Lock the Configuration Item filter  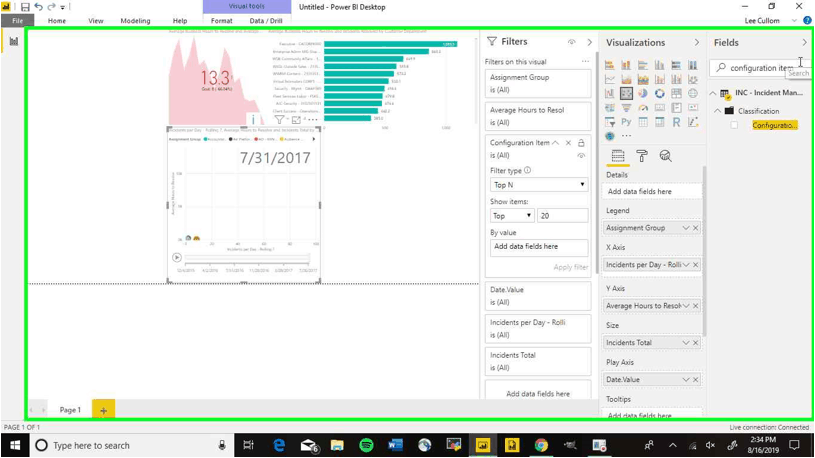click(x=581, y=142)
